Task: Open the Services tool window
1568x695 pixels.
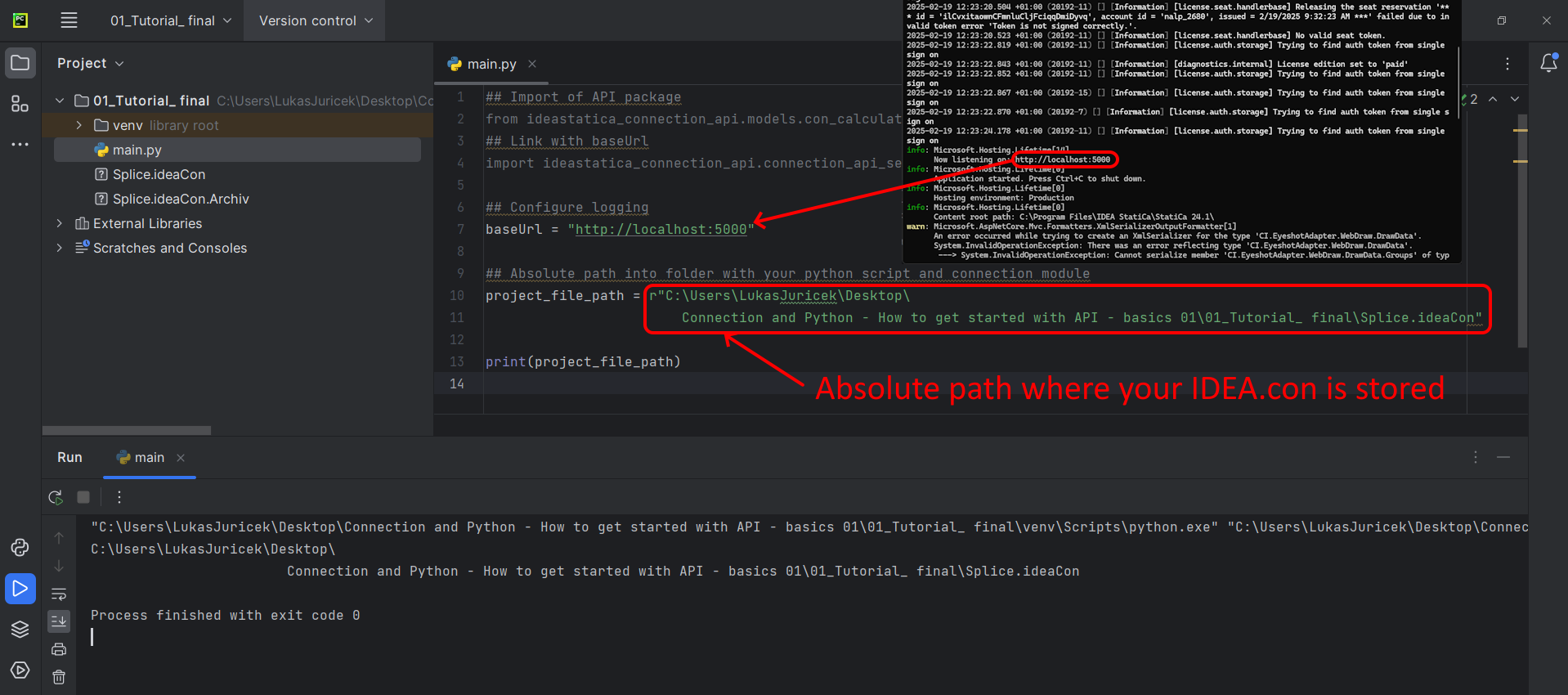Action: 20,670
